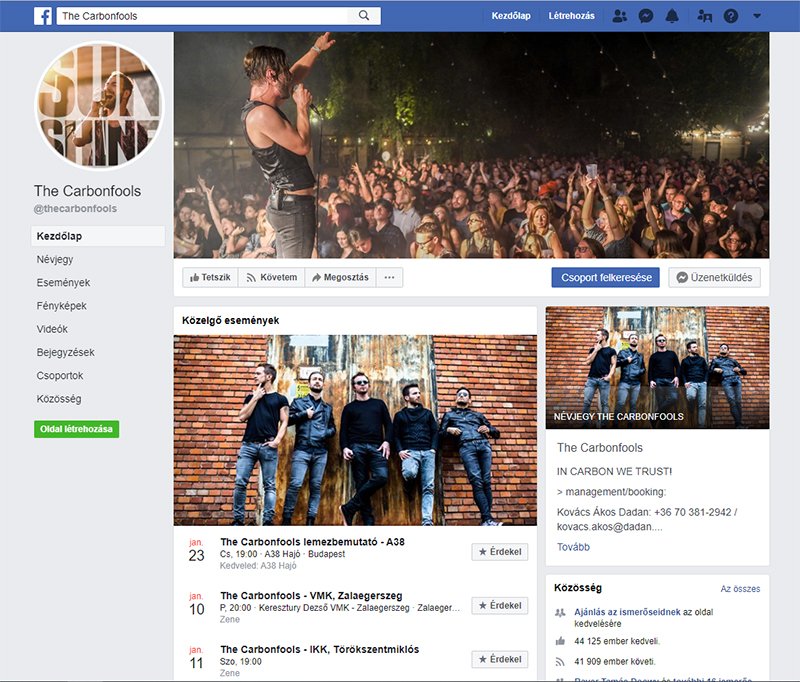Click the Tovább link in the about box
800x682 pixels.
(x=573, y=547)
